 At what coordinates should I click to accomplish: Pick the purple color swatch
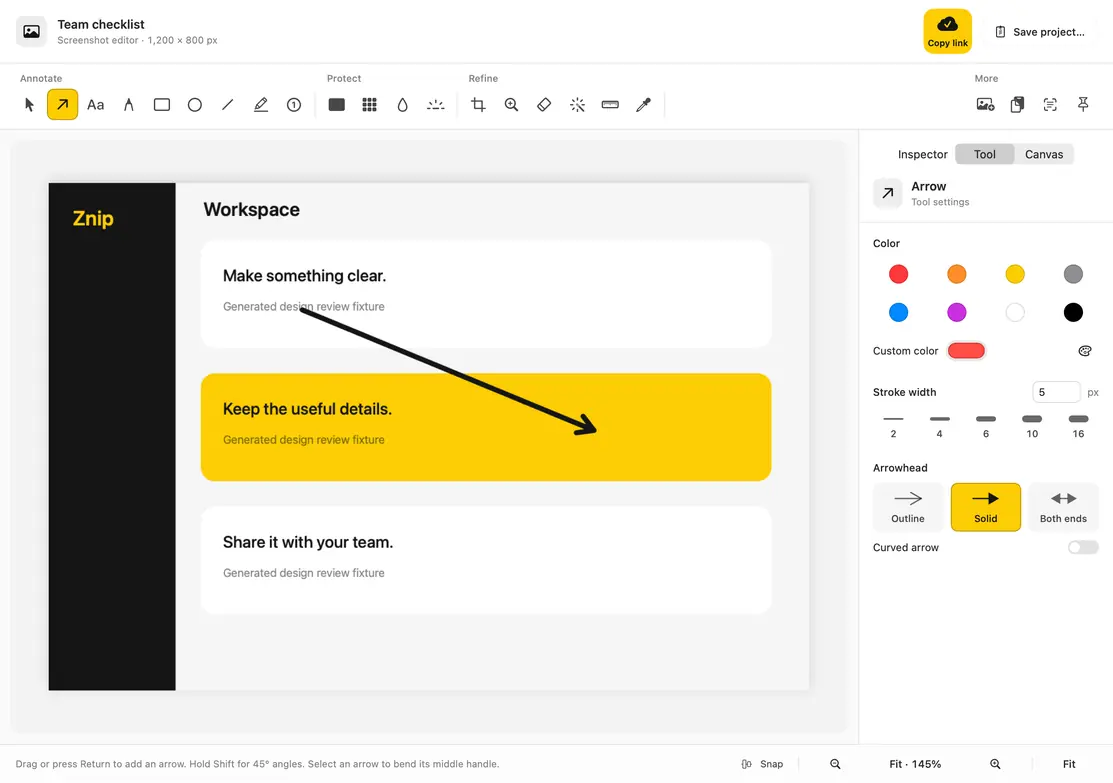pyautogui.click(x=957, y=312)
